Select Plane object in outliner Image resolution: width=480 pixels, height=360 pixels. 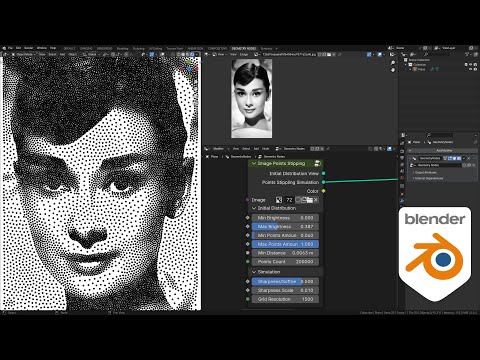click(421, 69)
